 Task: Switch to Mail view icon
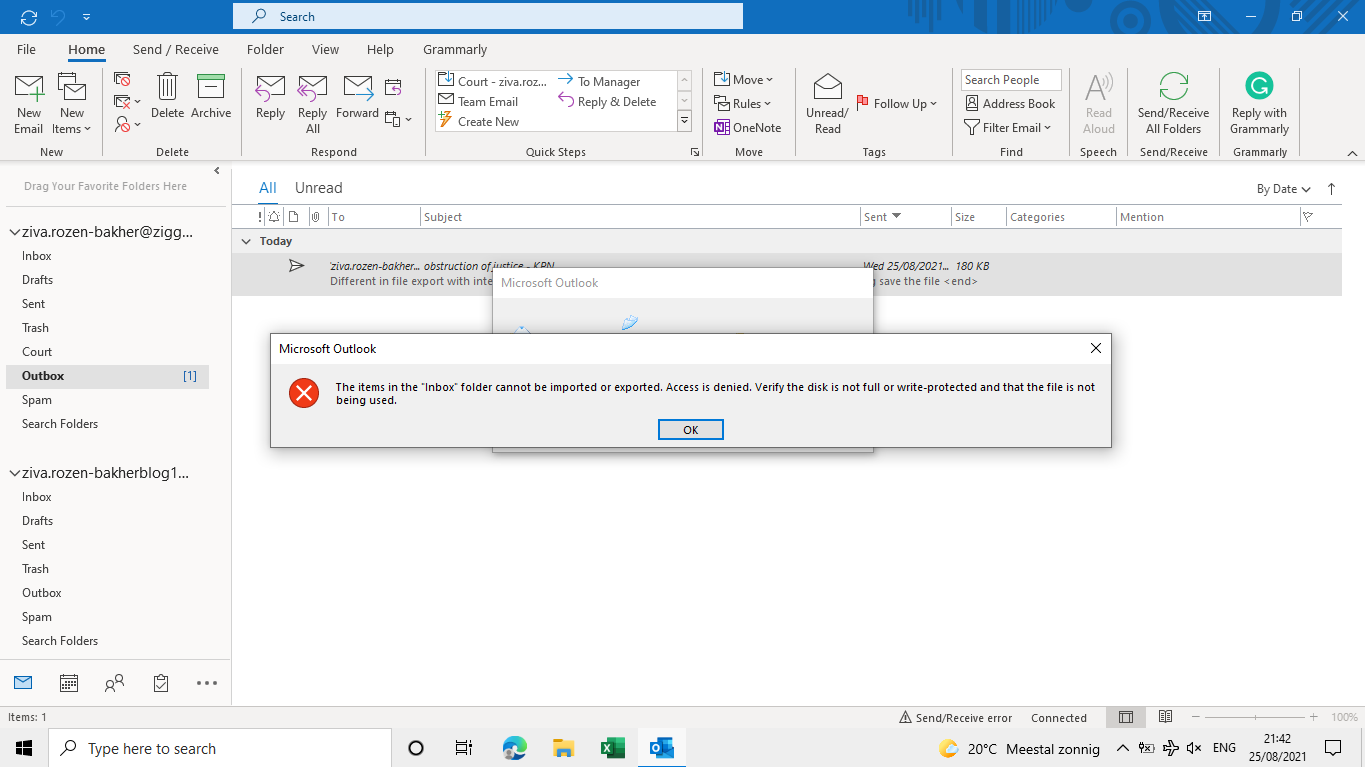tap(23, 683)
